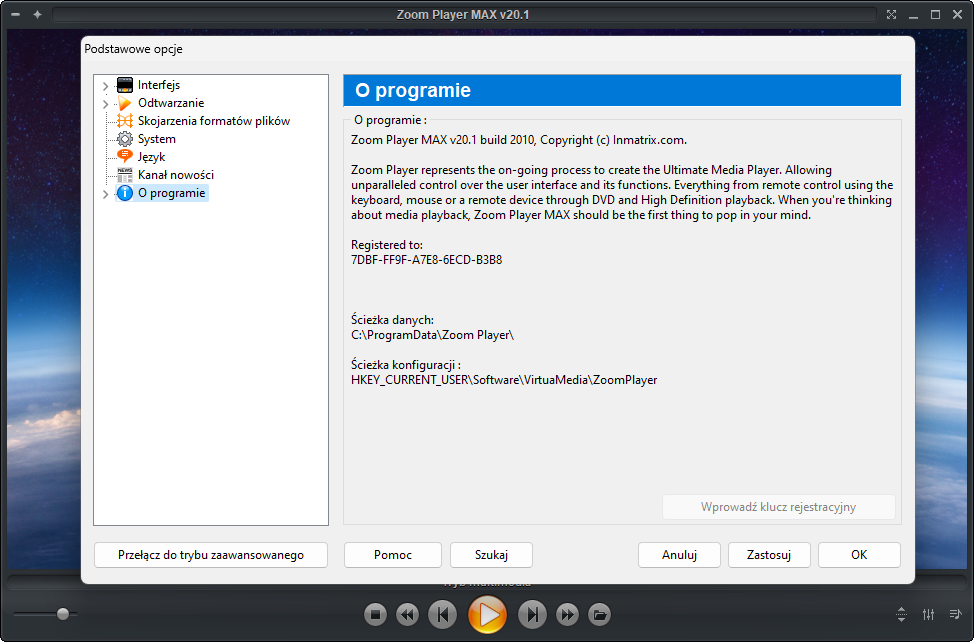Select O programie tree entry
Screen dimensions: 974x642
coord(171,193)
